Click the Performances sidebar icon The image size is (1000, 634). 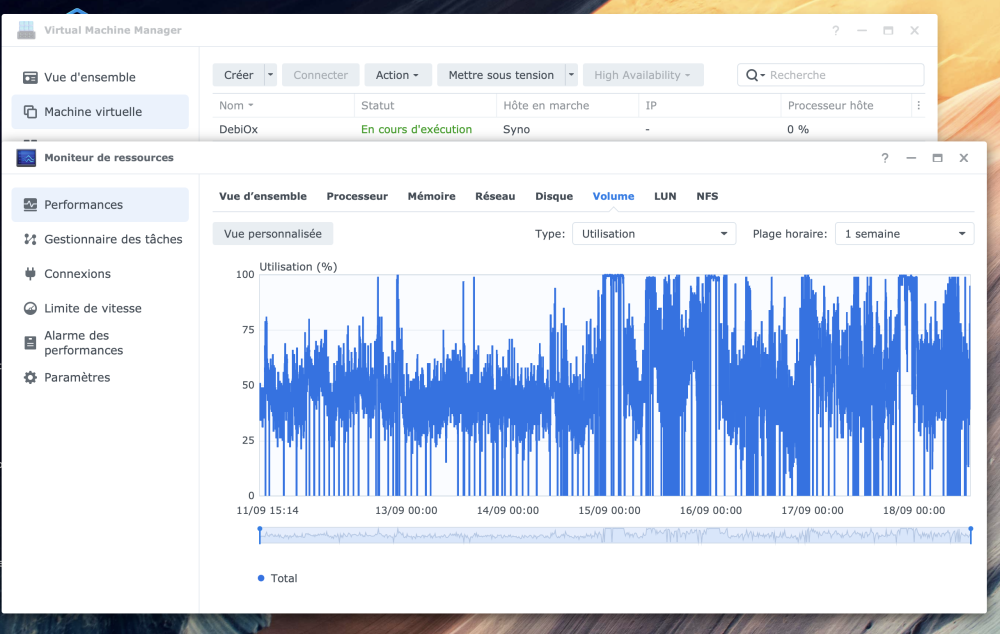click(30, 205)
